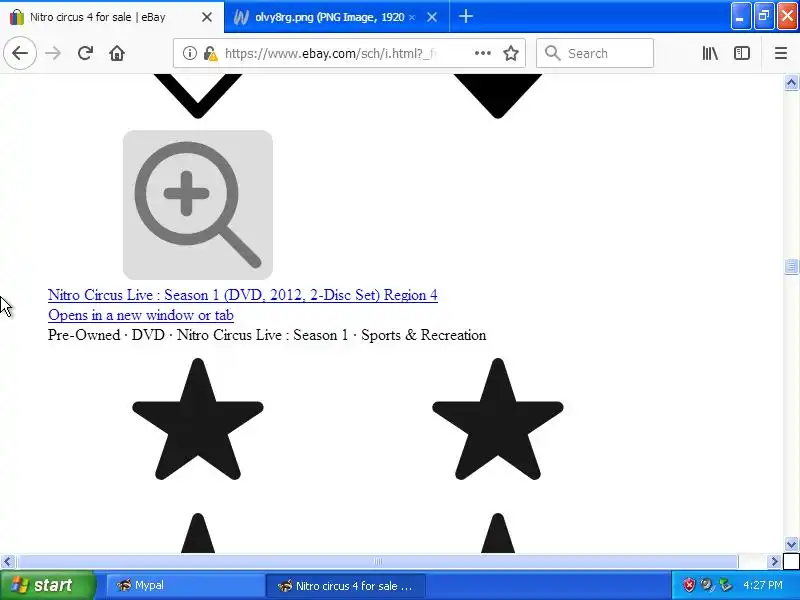The width and height of the screenshot is (800, 600).
Task: Click the horizontal scrollbar right arrow
Action: (774, 562)
